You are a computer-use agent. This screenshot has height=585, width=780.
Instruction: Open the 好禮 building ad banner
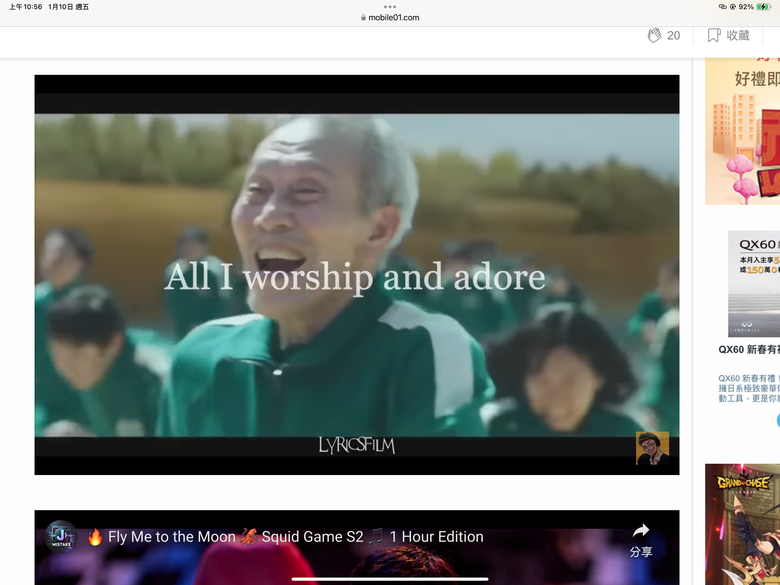click(x=743, y=131)
